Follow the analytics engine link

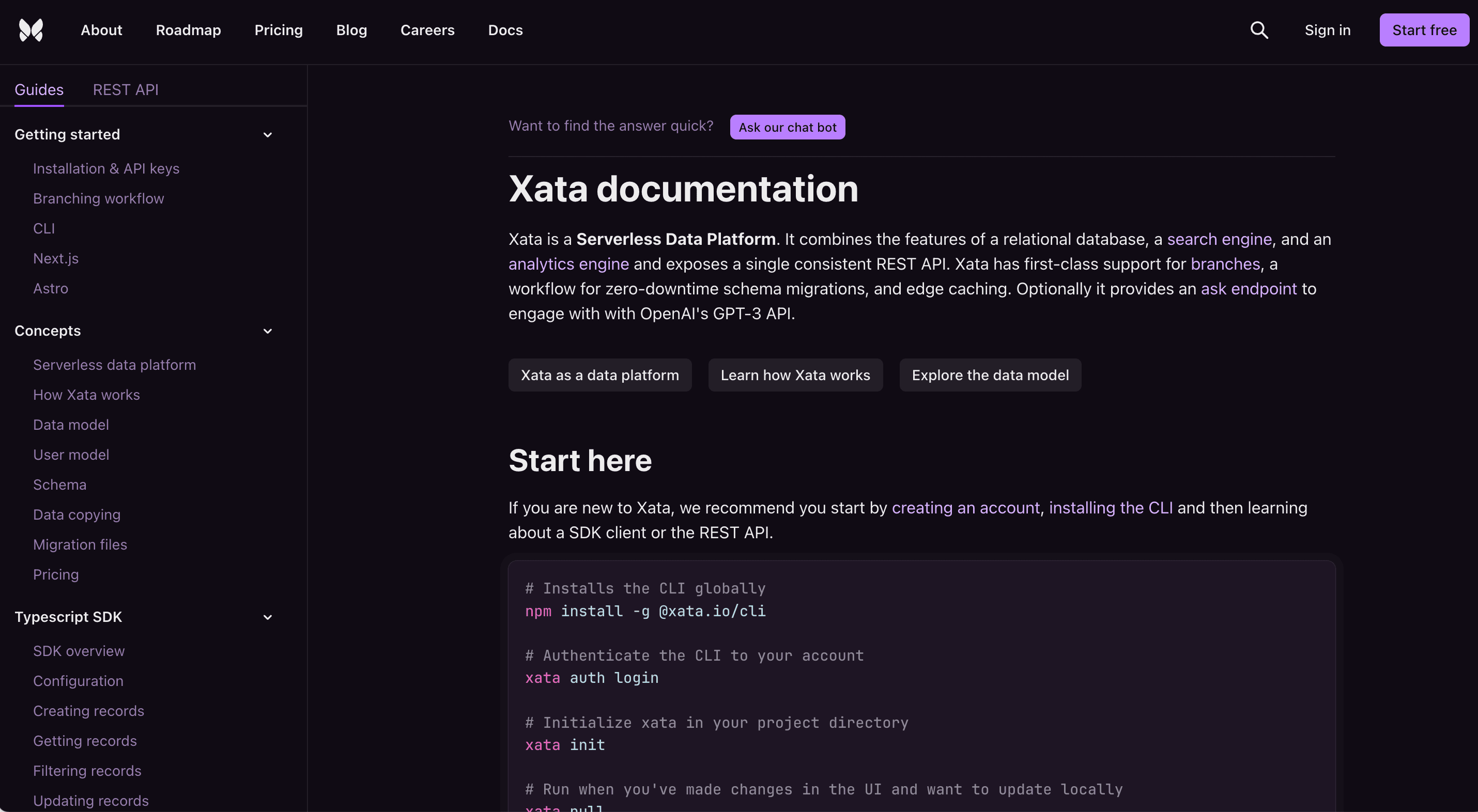tap(568, 264)
